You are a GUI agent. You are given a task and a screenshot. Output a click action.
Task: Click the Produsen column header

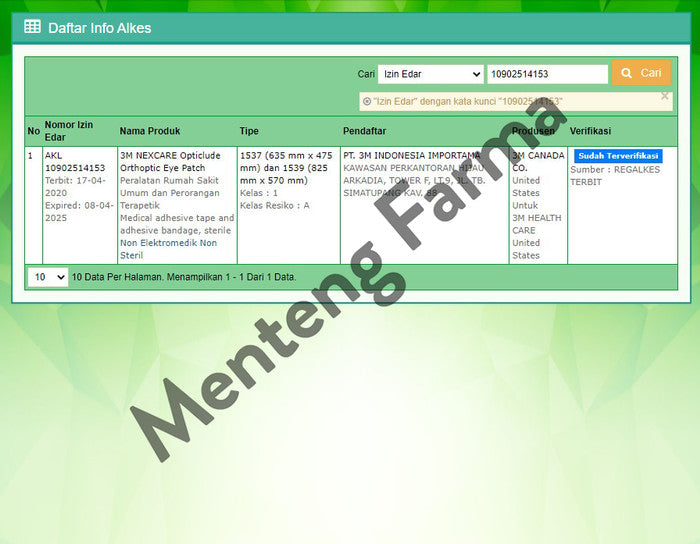coord(533,131)
